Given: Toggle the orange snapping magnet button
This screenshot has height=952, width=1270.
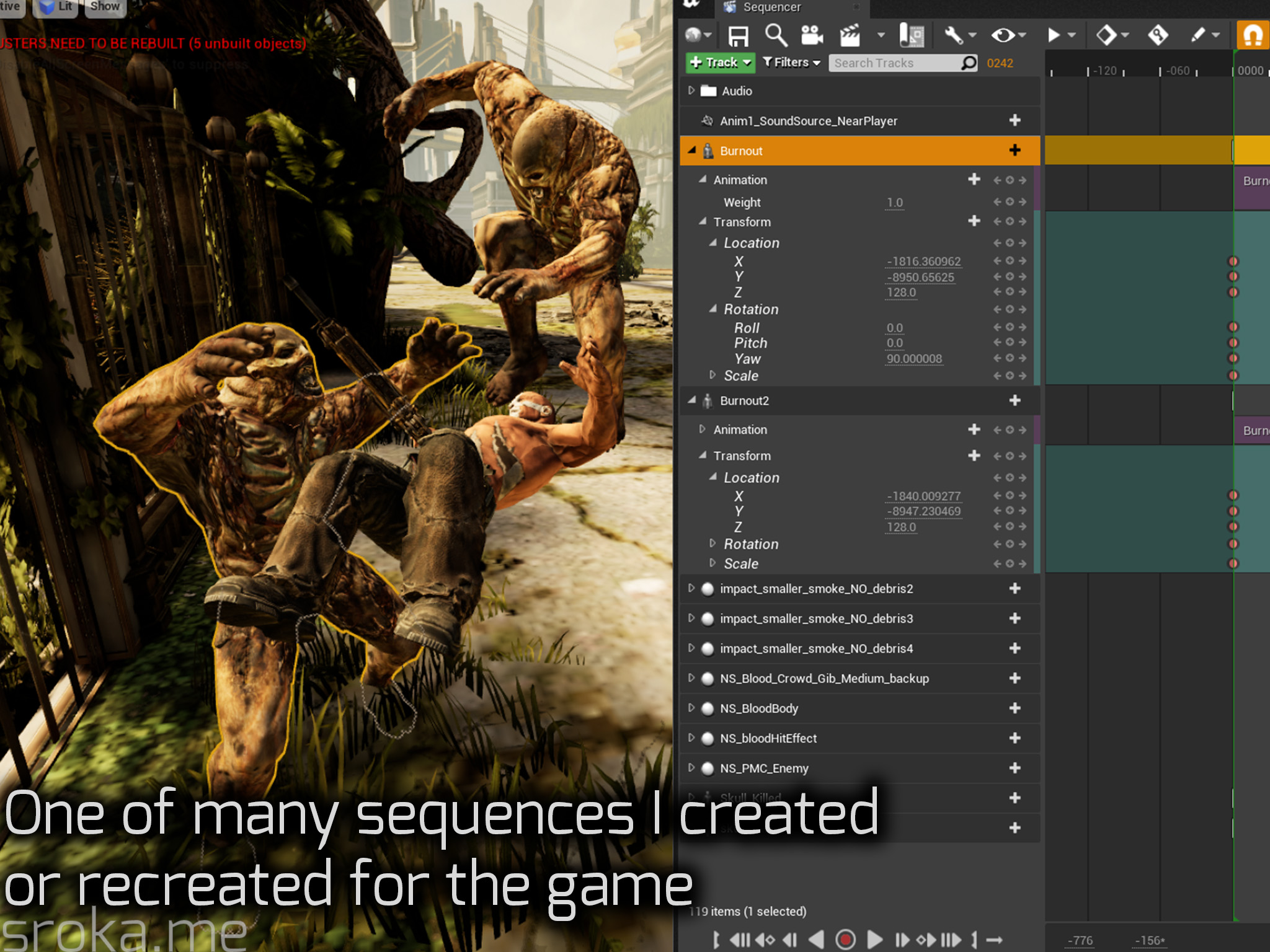Looking at the screenshot, I should 1253,35.
